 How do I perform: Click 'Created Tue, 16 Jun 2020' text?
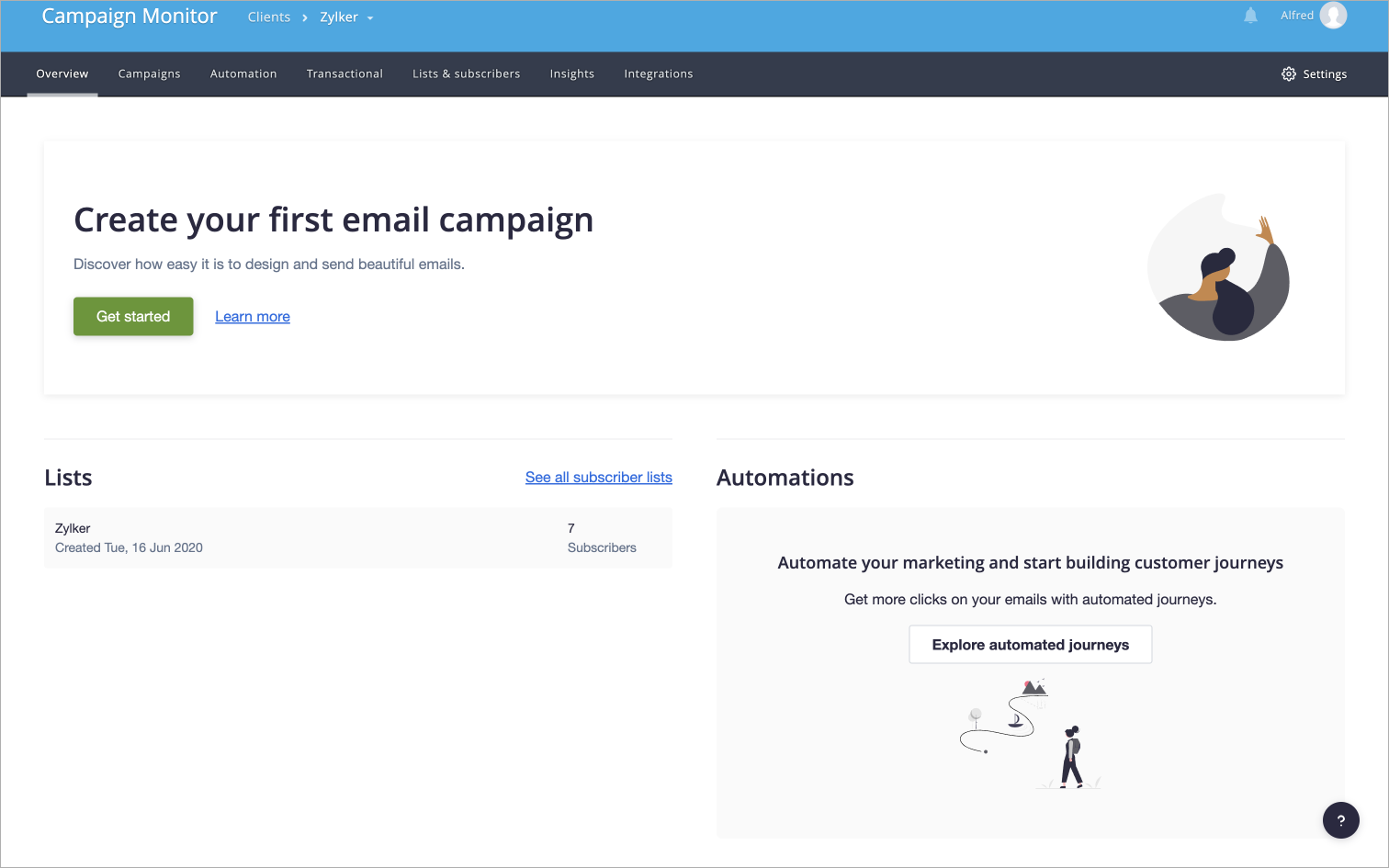129,547
